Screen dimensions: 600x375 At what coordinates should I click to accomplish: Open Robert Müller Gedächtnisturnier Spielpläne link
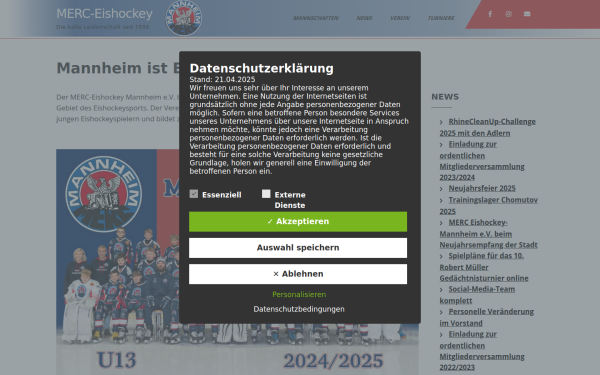[x=484, y=267]
